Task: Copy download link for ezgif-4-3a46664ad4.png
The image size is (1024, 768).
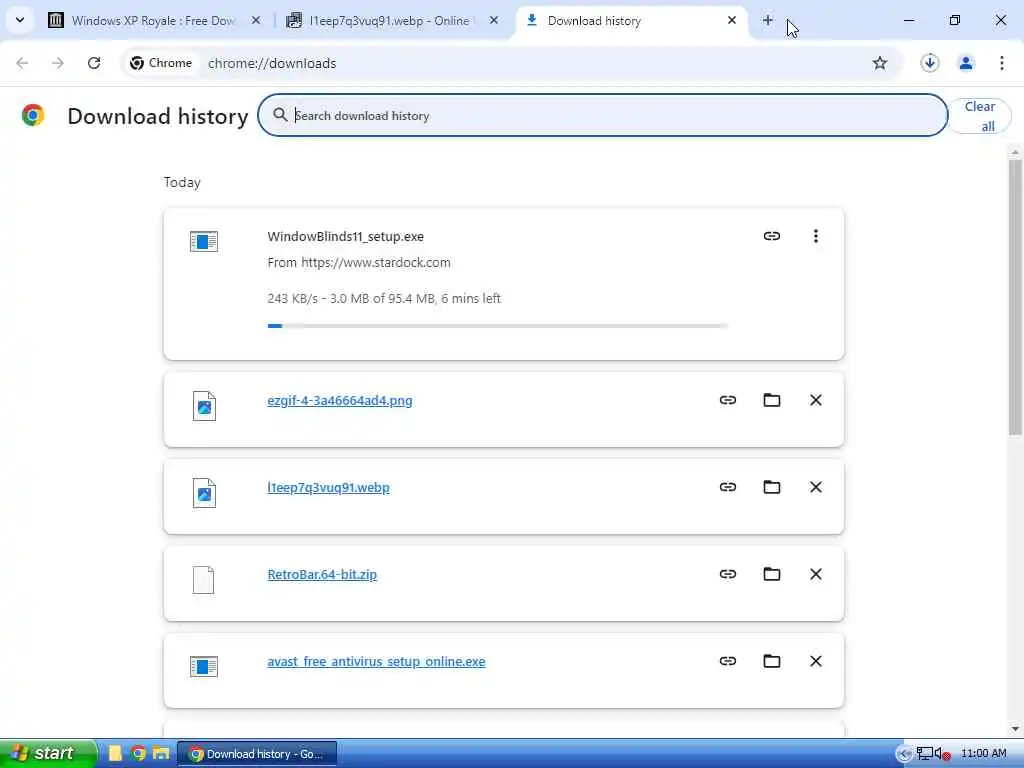Action: pyautogui.click(x=728, y=400)
